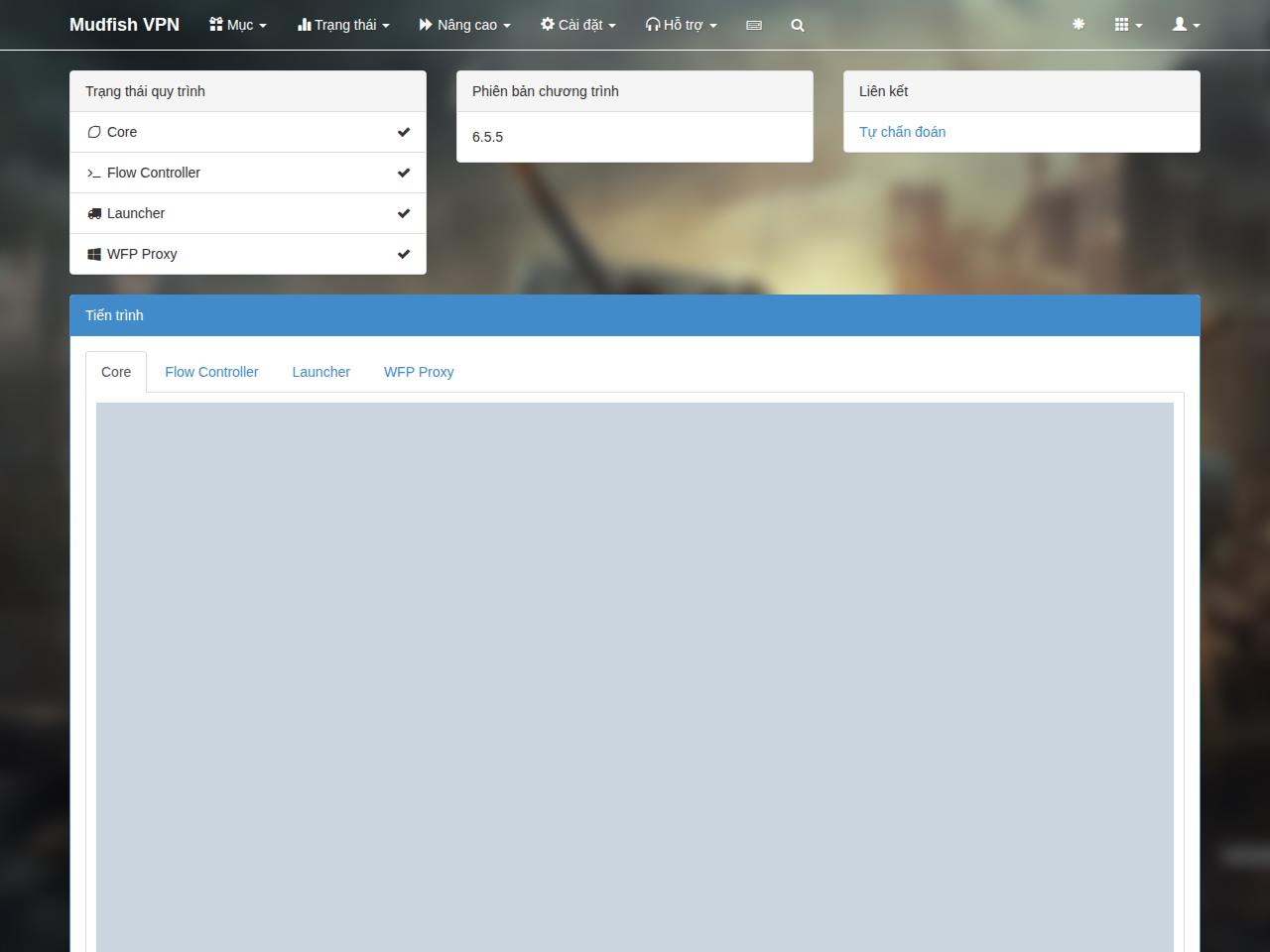This screenshot has width=1270, height=952.
Task: Switch to the Flow Controller tab
Action: (x=211, y=372)
